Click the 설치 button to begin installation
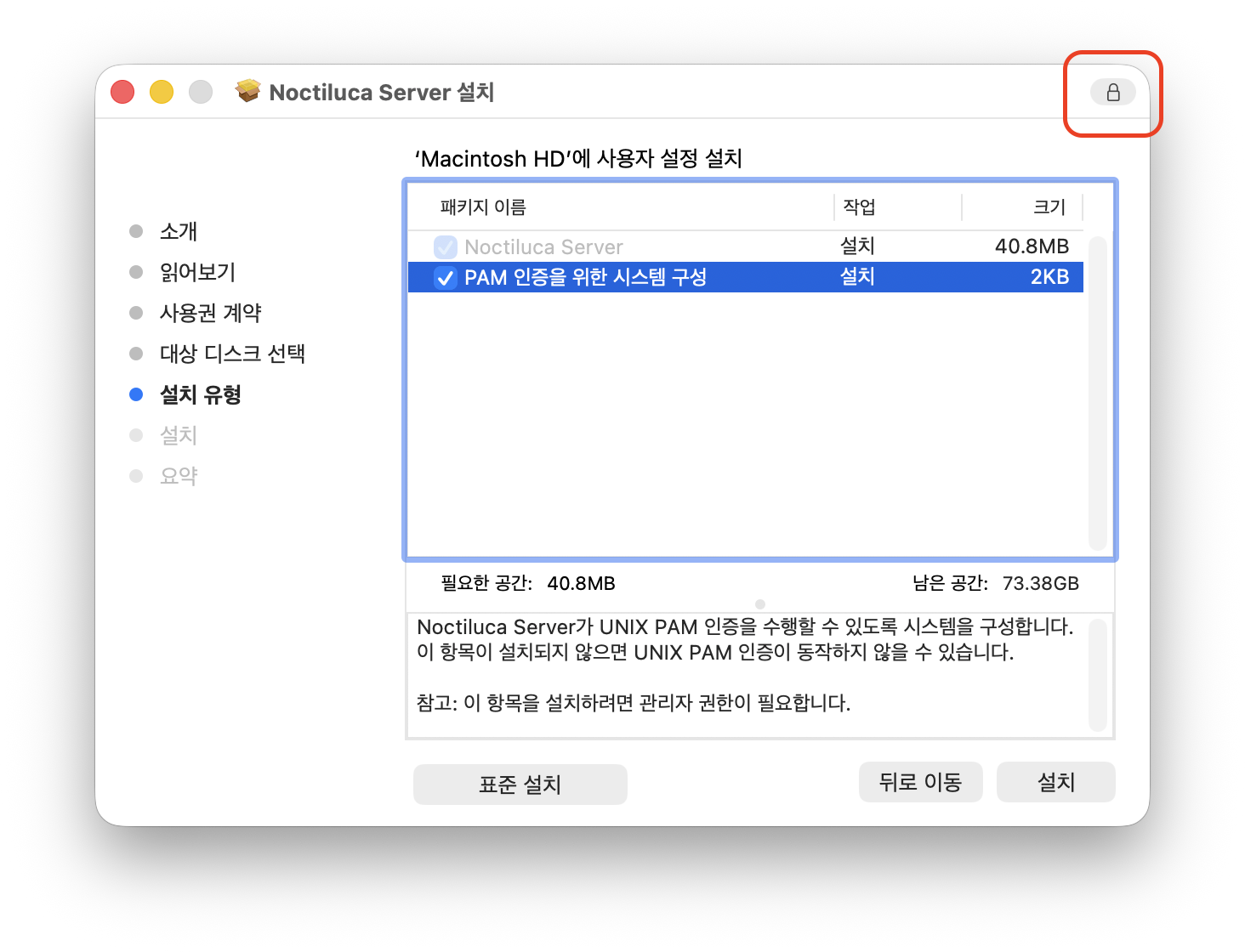This screenshot has height=952, width=1245. [1055, 781]
